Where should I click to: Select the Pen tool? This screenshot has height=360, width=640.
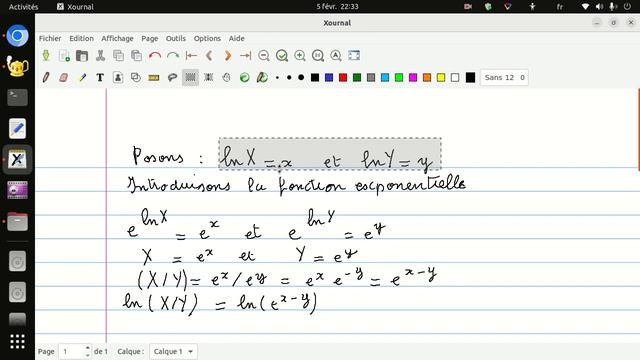46,78
